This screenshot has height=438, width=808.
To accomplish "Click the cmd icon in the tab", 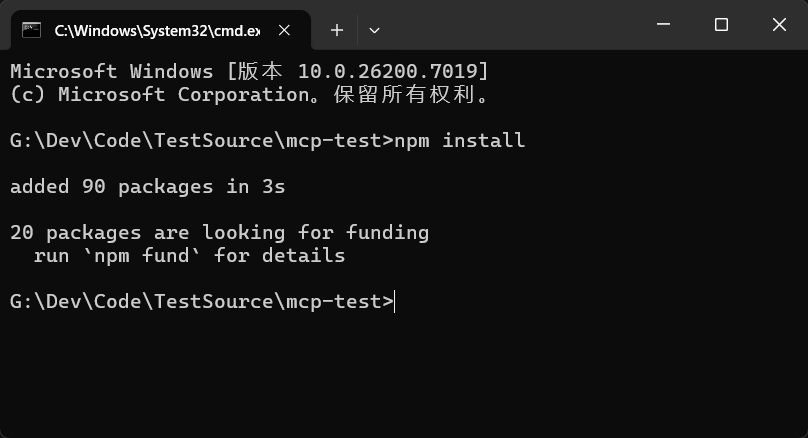I will (x=32, y=30).
